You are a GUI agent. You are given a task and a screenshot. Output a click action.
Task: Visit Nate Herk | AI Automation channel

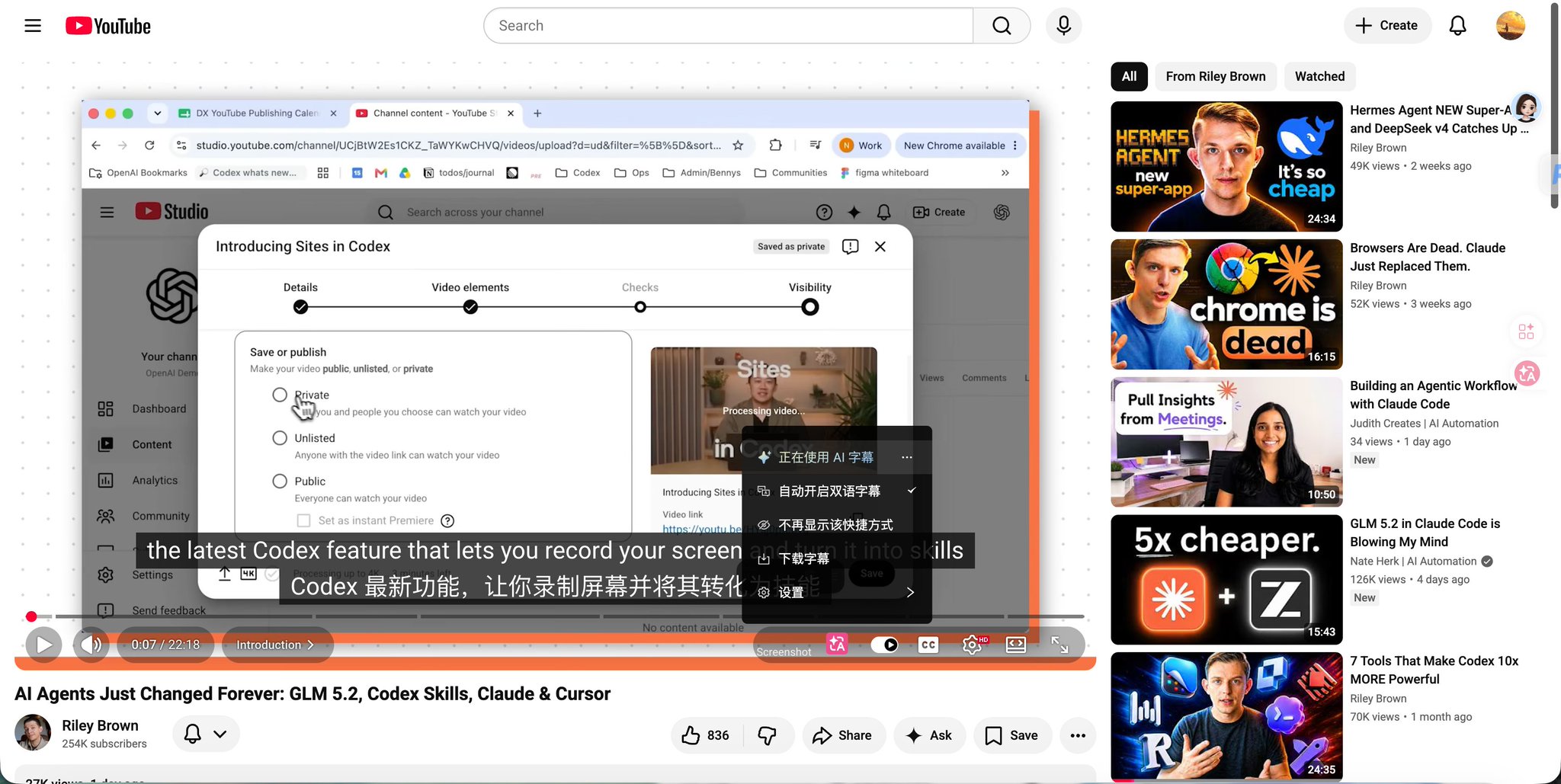pyautogui.click(x=1413, y=562)
